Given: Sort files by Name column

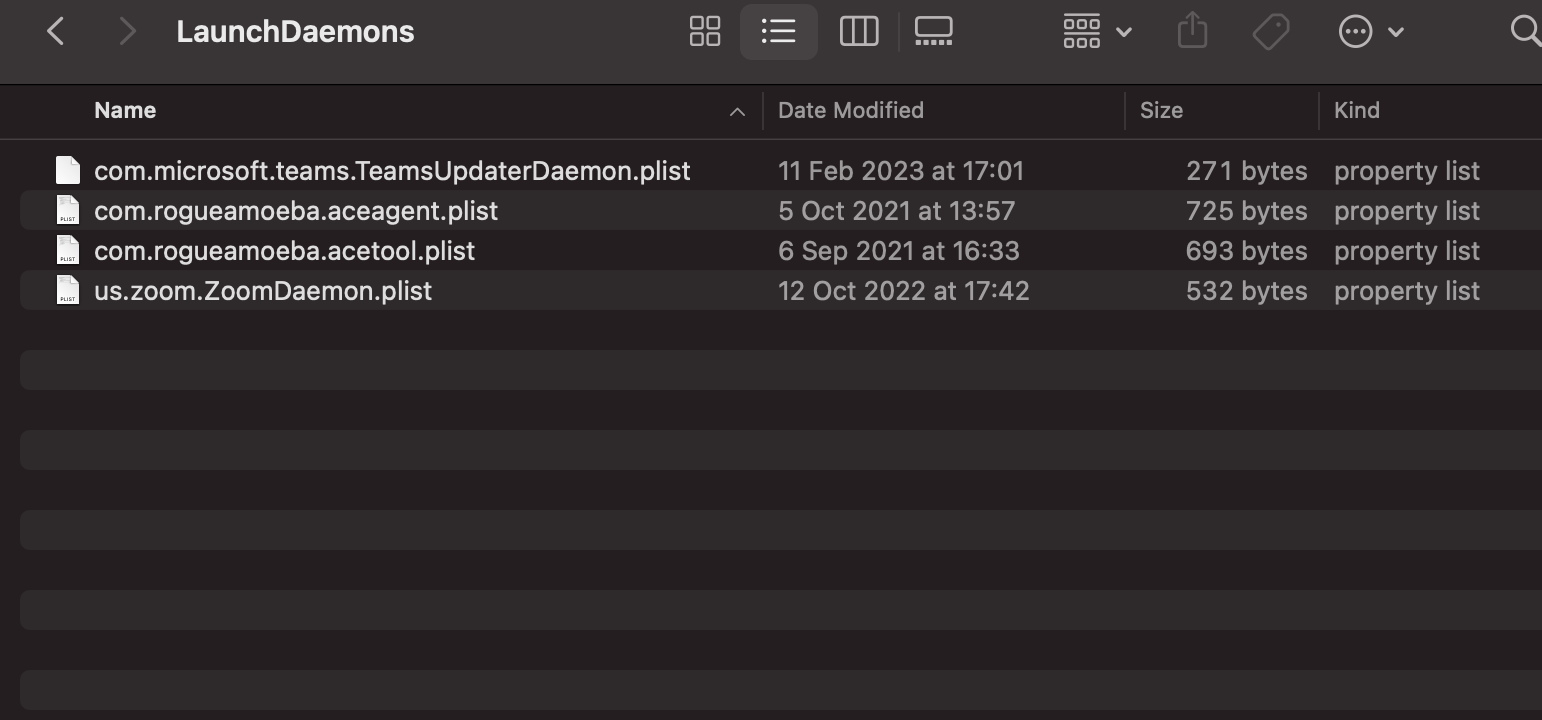Looking at the screenshot, I should click(x=125, y=111).
